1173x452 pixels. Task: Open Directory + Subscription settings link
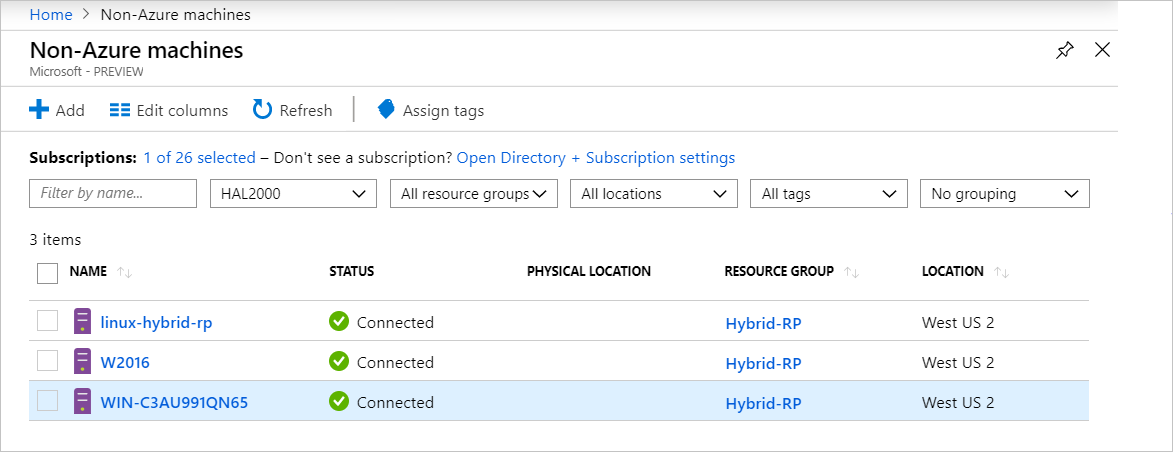pos(595,158)
